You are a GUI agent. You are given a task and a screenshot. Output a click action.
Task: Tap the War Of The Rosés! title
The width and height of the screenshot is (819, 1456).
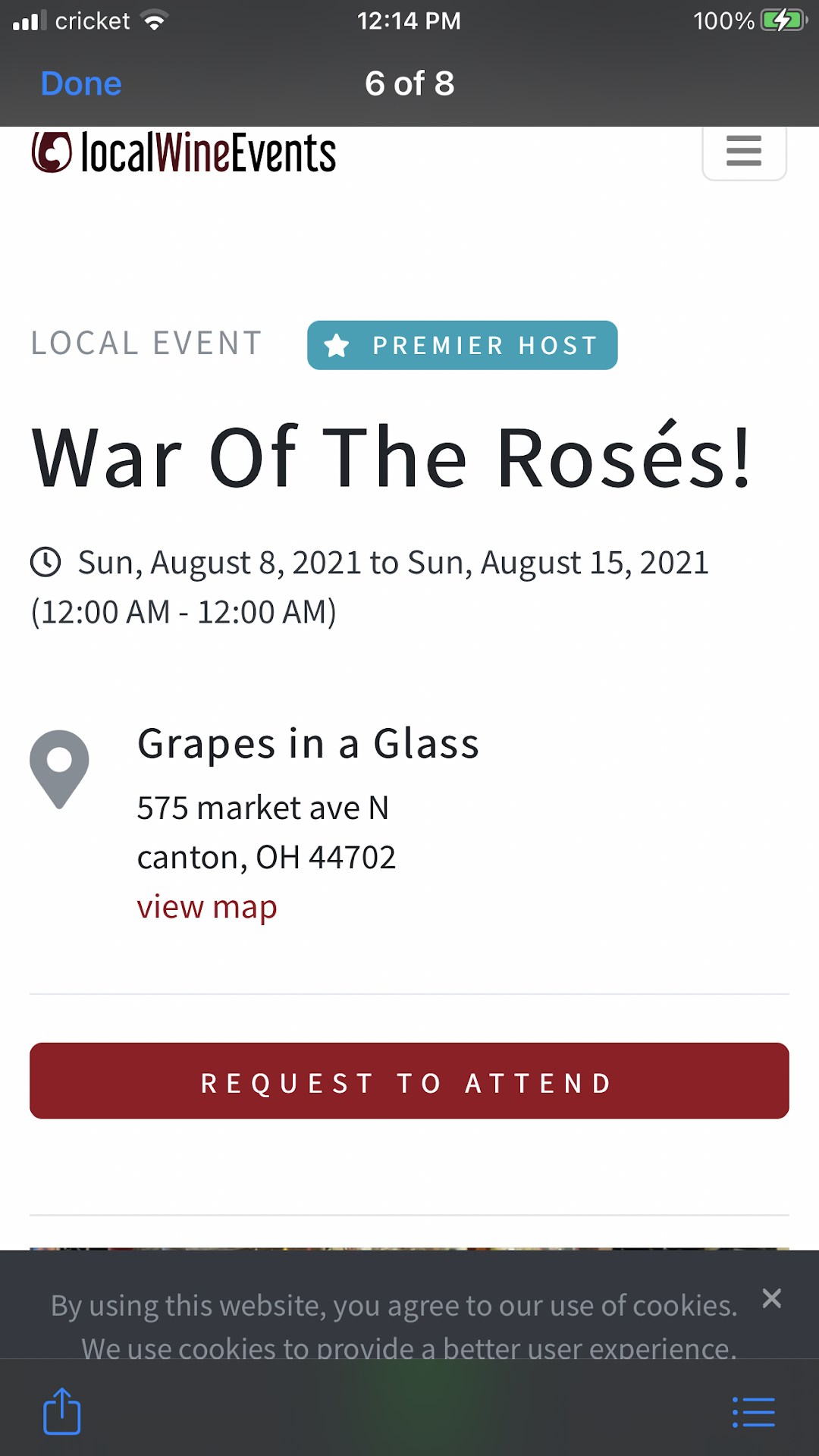pos(391,458)
